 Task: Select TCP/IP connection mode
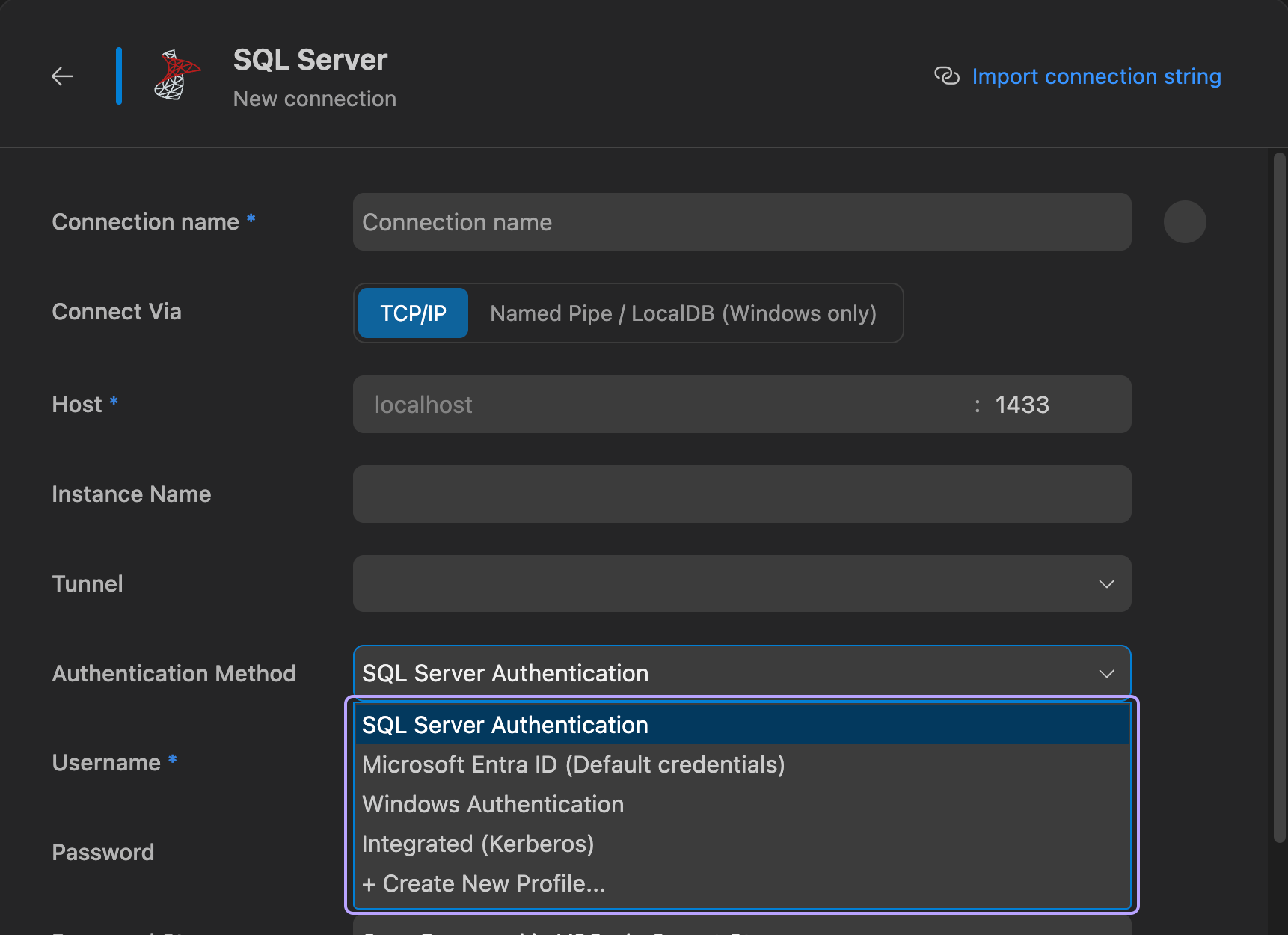[x=413, y=313]
